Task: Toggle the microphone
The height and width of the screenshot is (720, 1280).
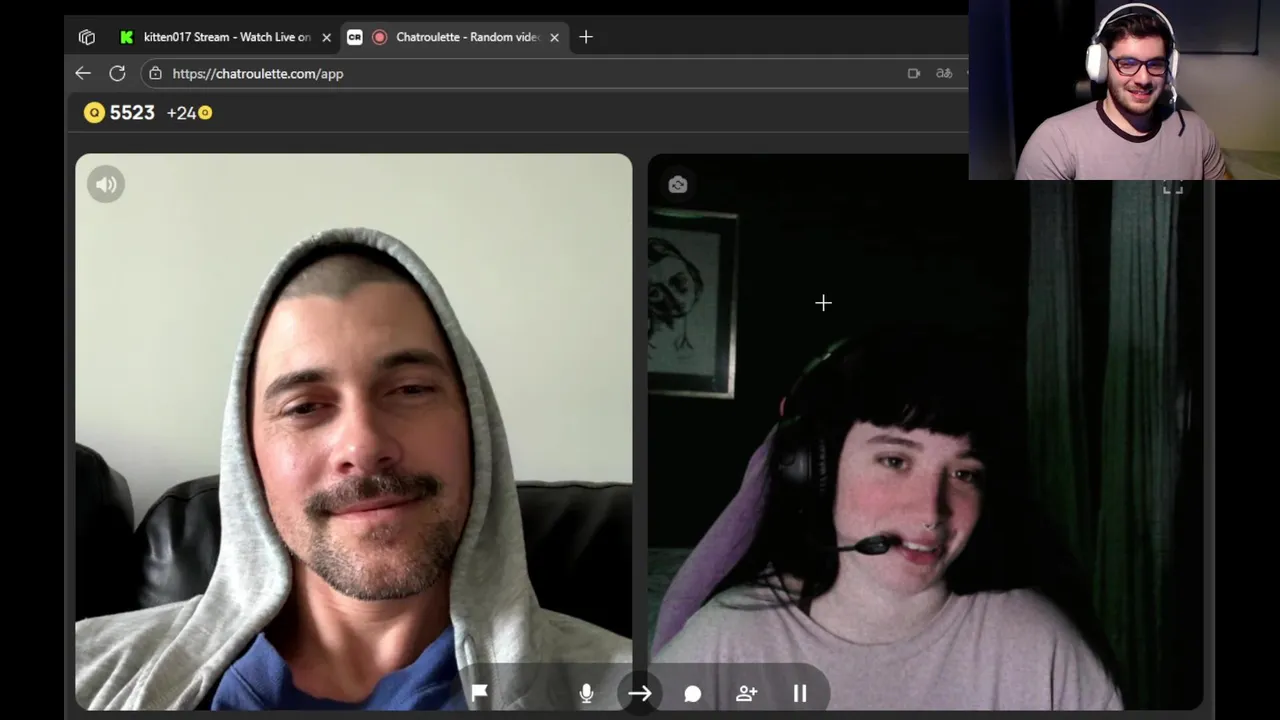Action: [x=586, y=693]
